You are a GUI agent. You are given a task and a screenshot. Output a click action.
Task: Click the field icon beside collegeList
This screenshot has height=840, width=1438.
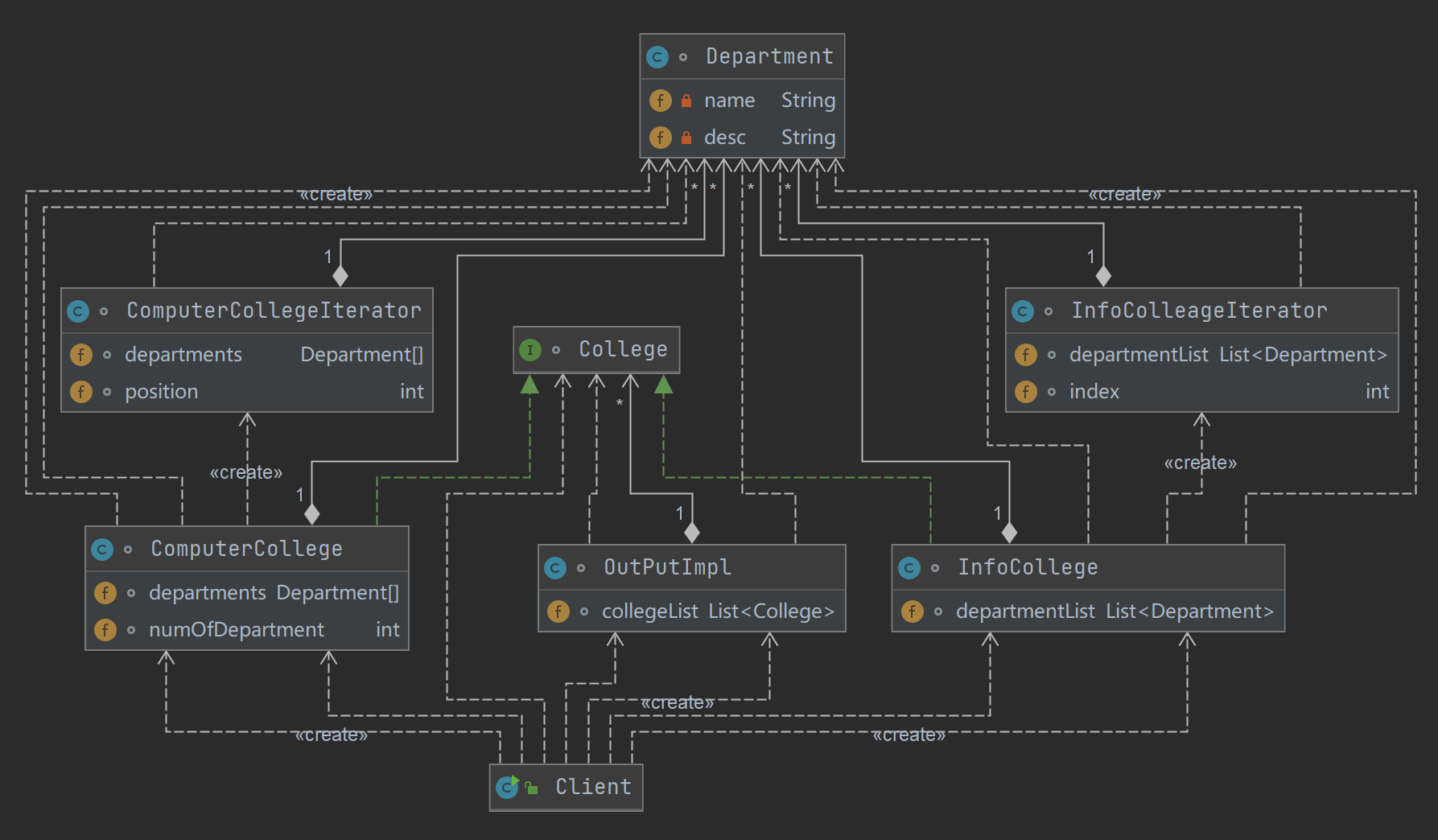click(x=558, y=611)
